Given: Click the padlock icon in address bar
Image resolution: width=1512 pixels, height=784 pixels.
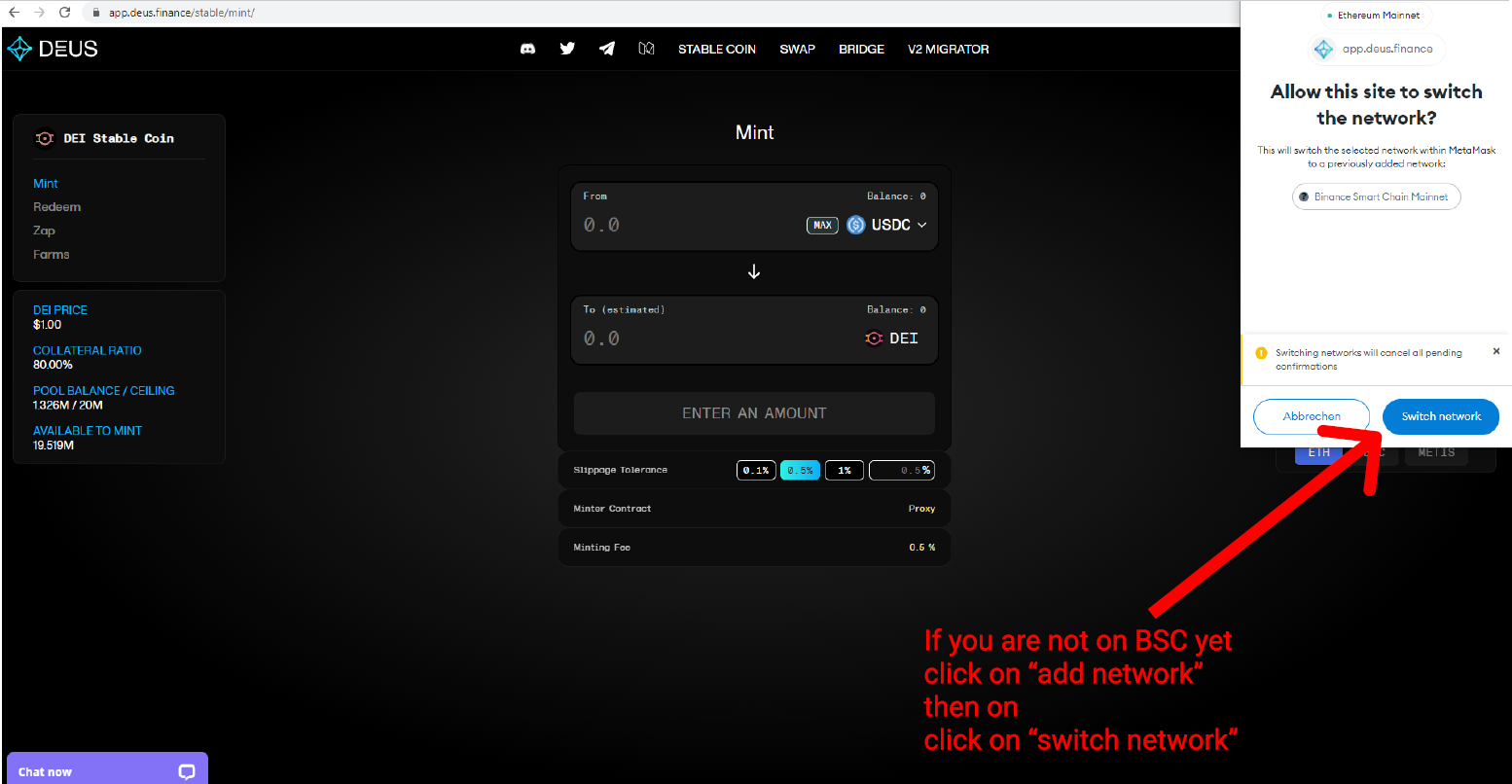Looking at the screenshot, I should click(x=95, y=13).
